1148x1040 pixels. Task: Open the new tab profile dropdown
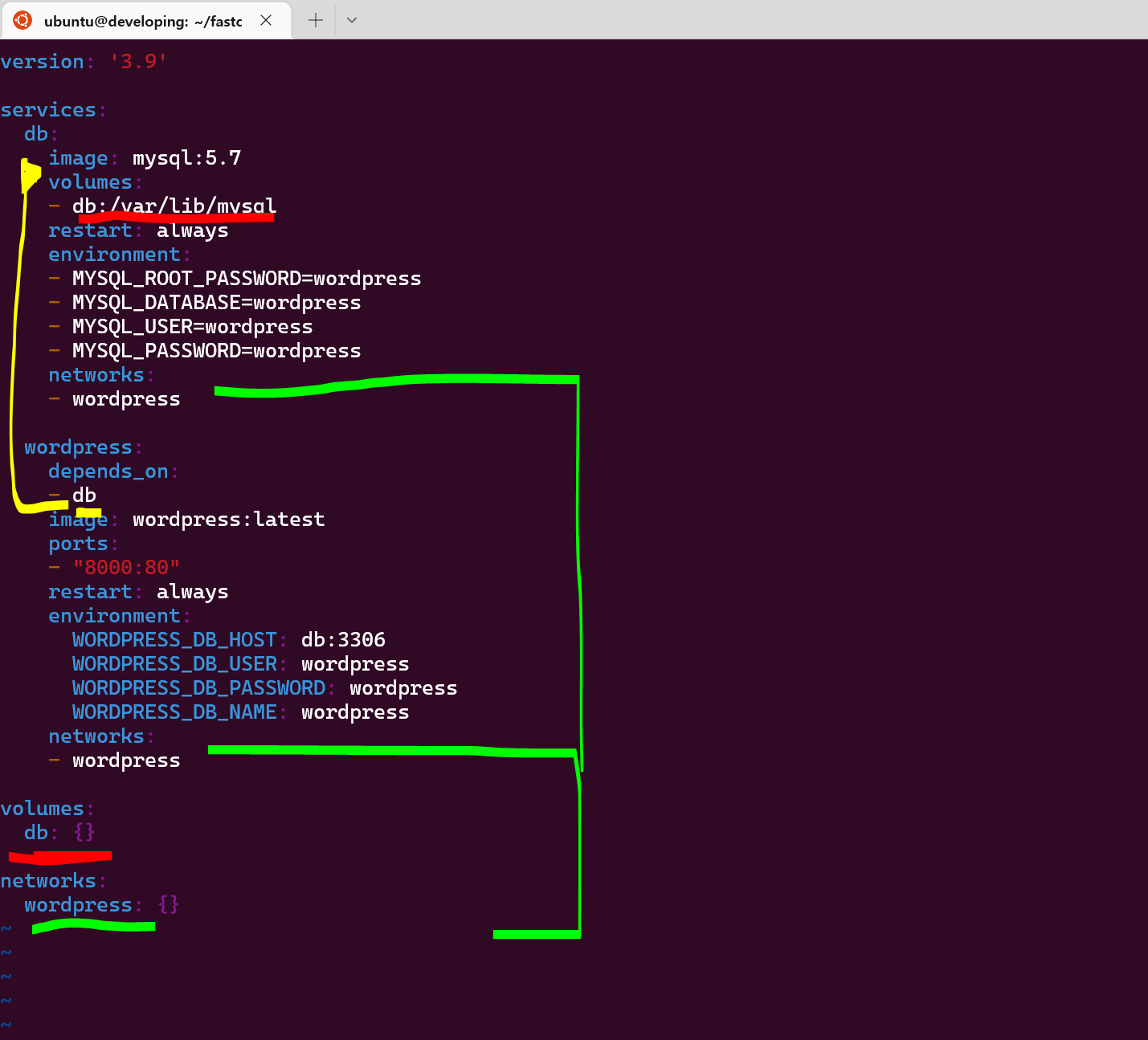click(352, 20)
